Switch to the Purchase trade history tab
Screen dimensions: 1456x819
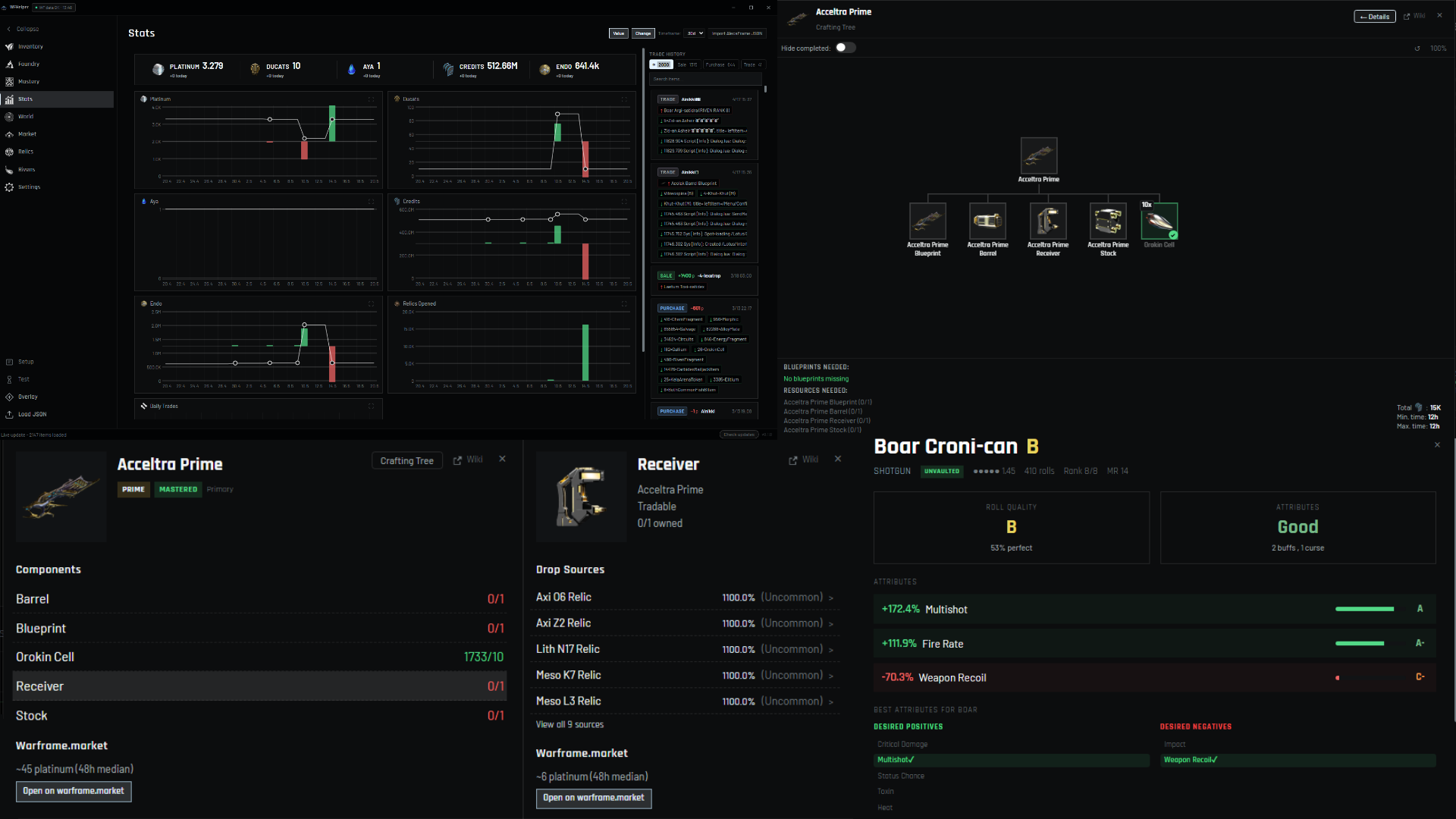[720, 65]
